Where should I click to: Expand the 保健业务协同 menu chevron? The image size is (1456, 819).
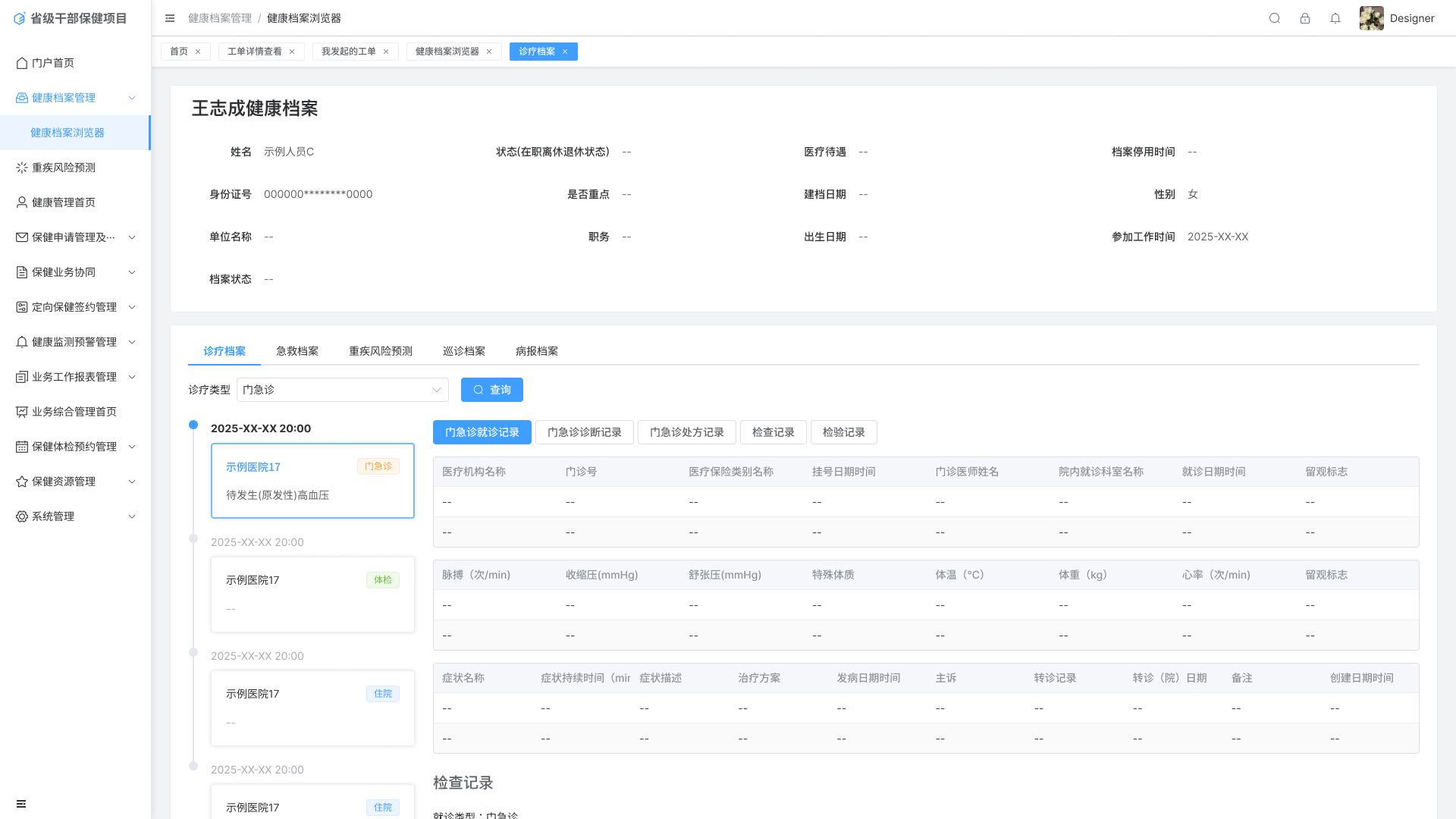pyautogui.click(x=132, y=272)
